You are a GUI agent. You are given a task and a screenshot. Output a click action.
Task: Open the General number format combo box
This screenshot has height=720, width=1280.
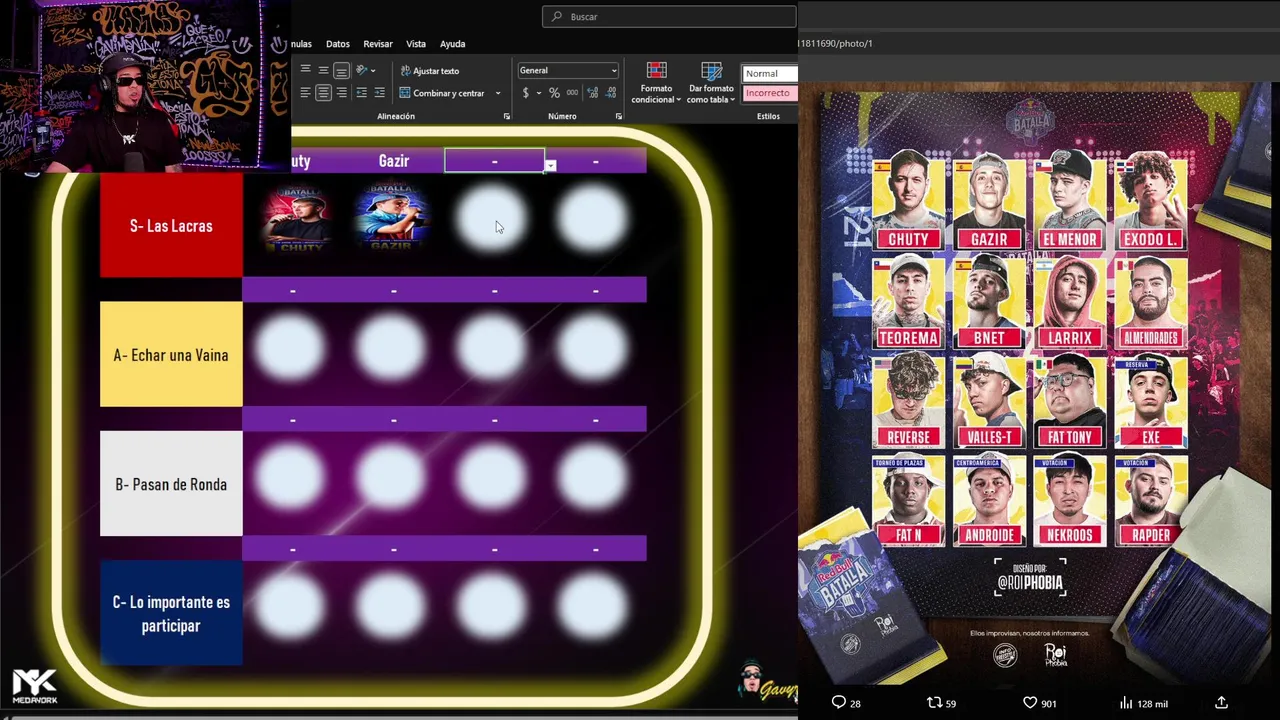pyautogui.click(x=568, y=70)
